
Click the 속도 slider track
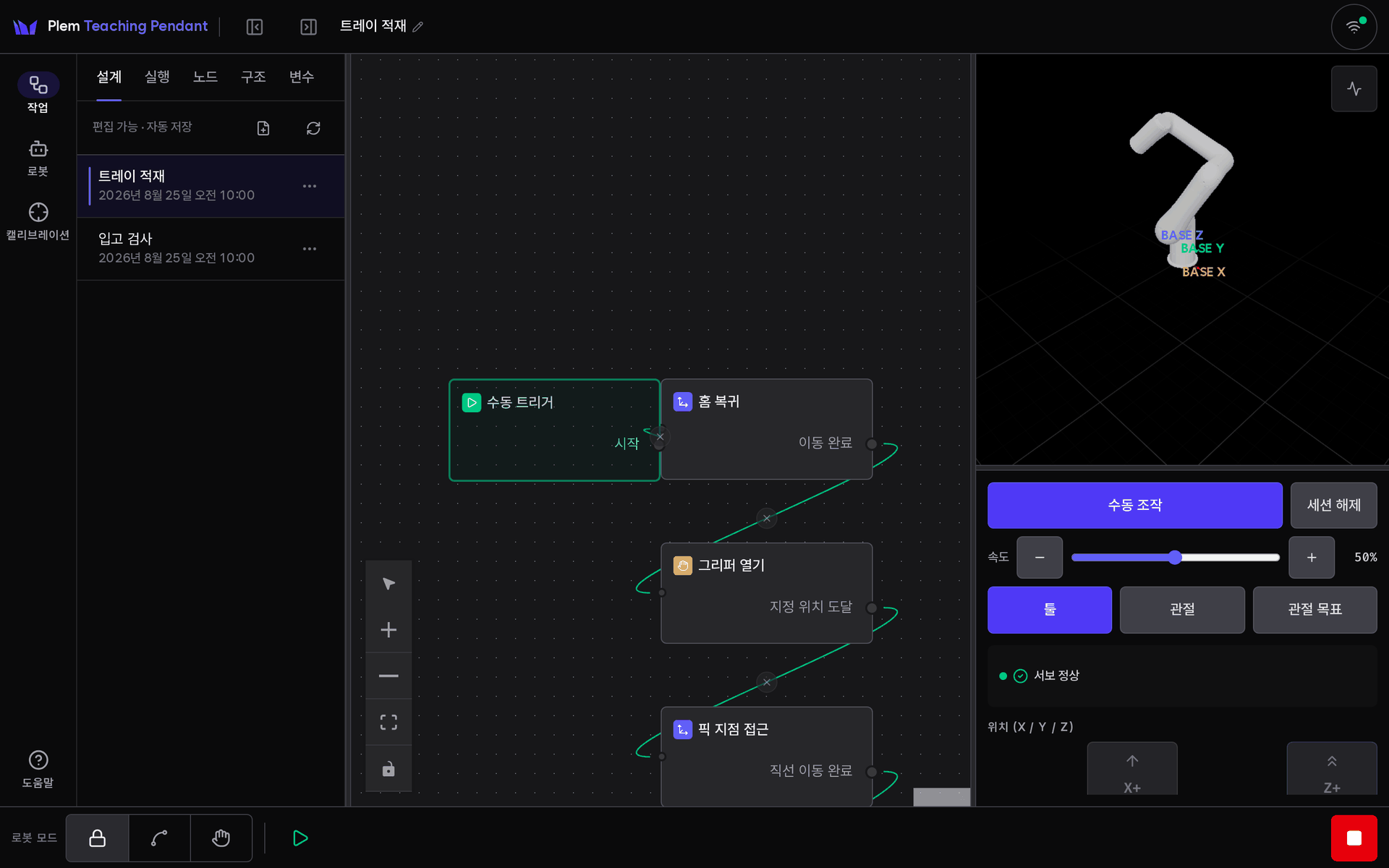(1175, 557)
